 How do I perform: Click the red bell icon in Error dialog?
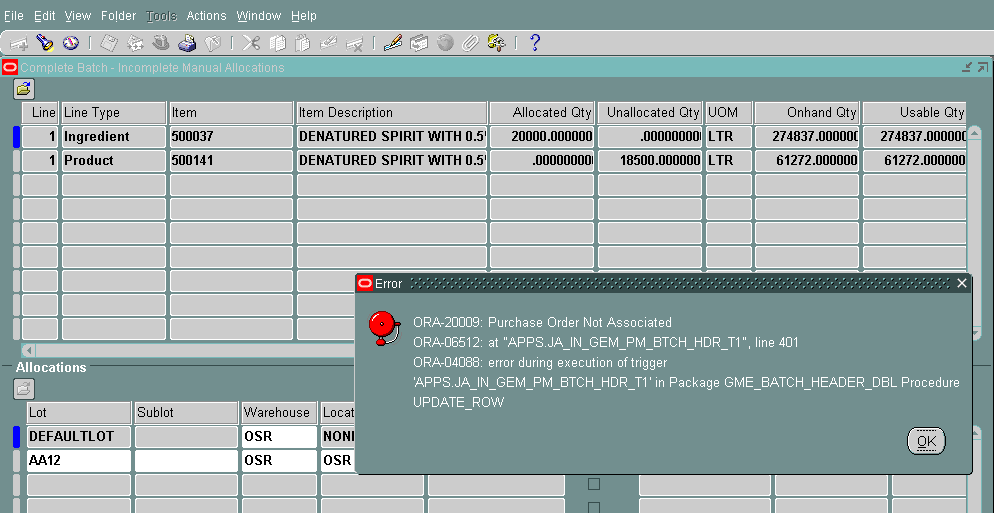[384, 328]
